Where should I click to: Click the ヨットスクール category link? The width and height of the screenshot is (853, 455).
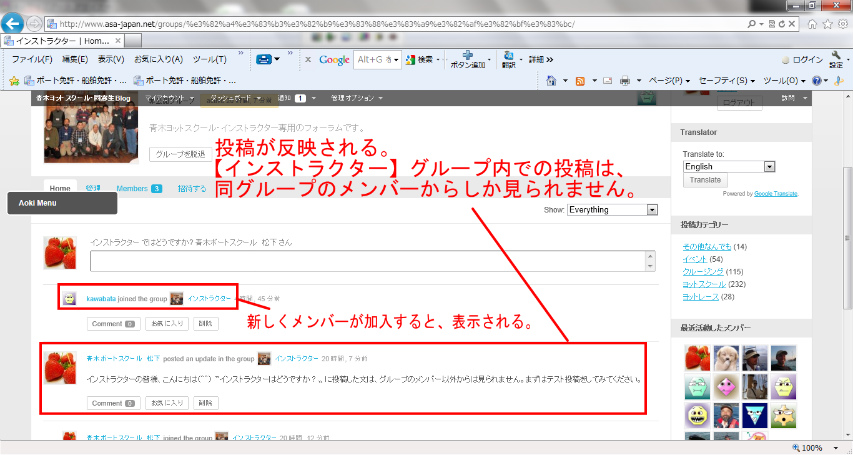tap(704, 284)
